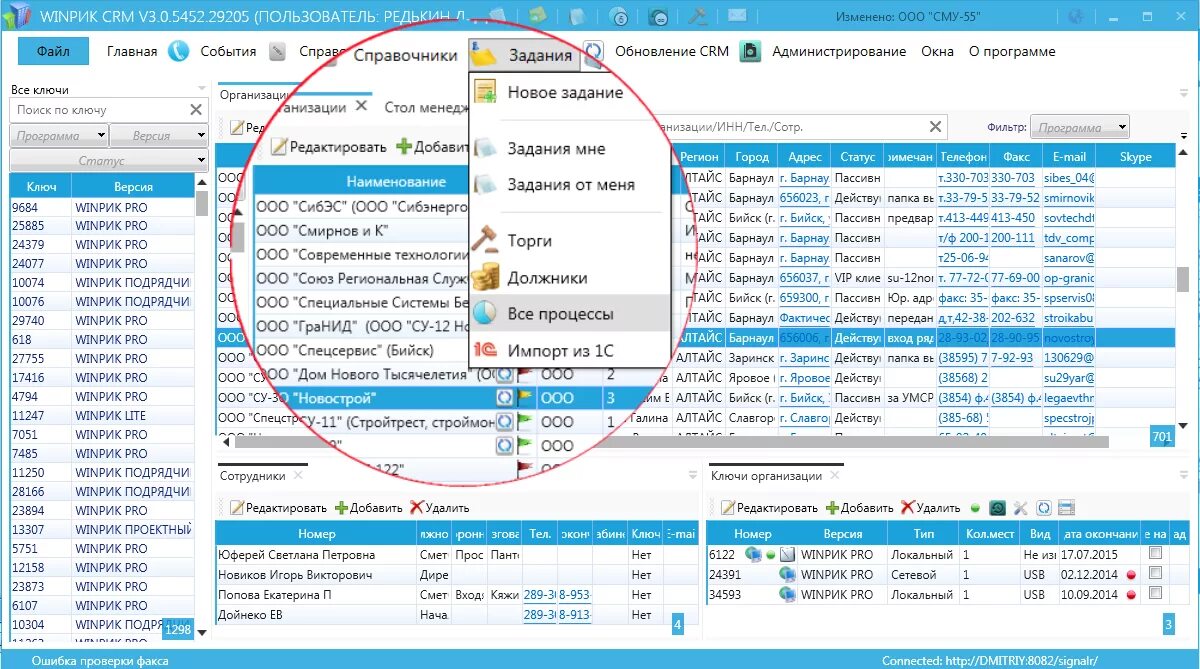Tick the checkbox in key 34593 row

pyautogui.click(x=1156, y=593)
